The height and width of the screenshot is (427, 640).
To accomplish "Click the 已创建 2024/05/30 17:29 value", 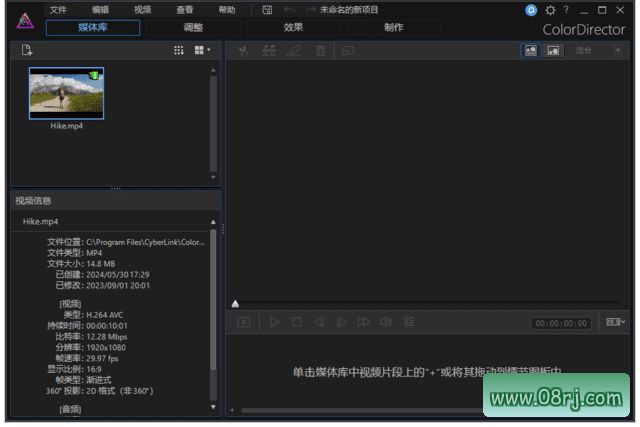I will coord(118,275).
